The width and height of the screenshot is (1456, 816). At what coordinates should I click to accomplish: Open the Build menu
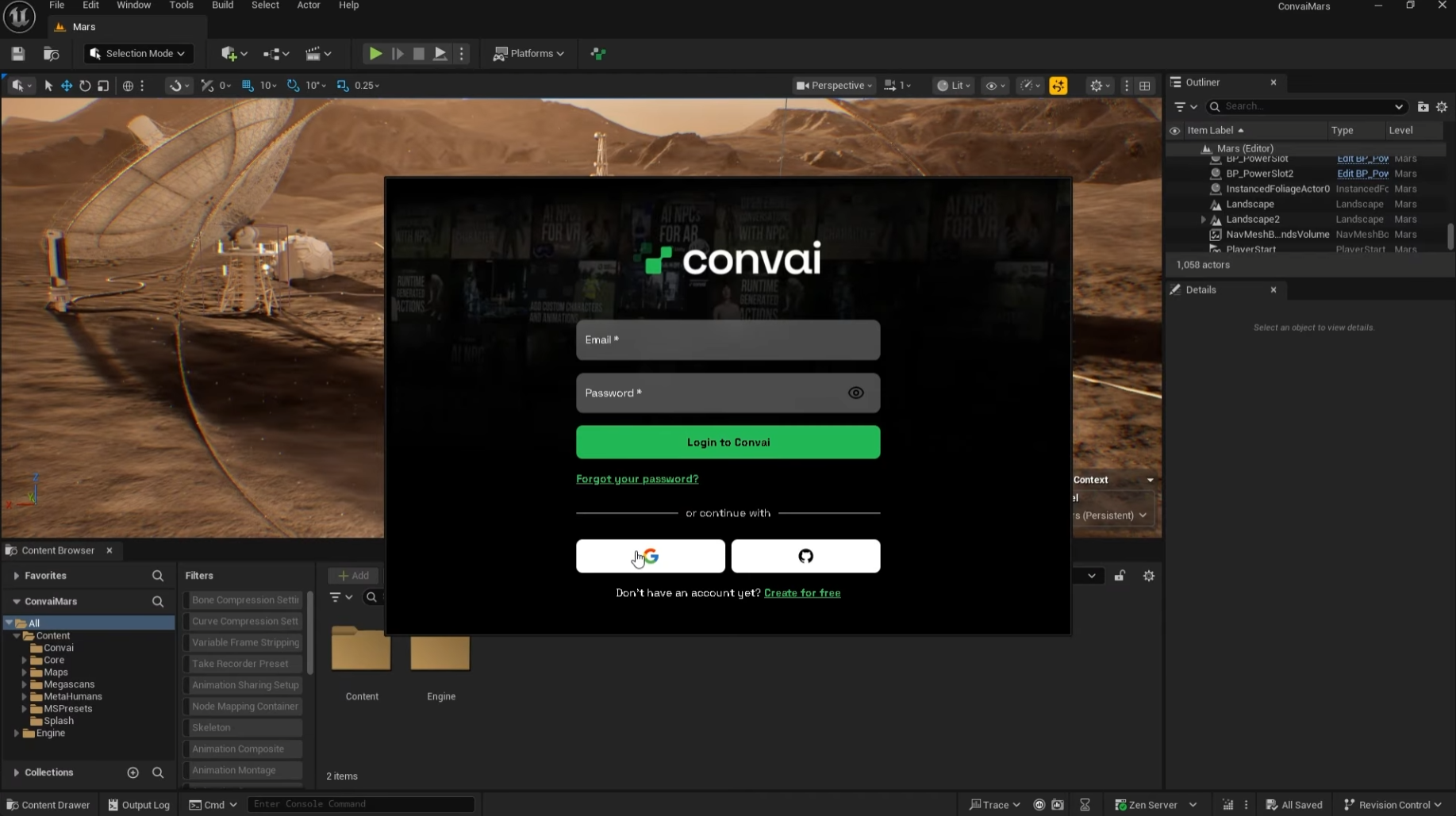[x=223, y=6]
